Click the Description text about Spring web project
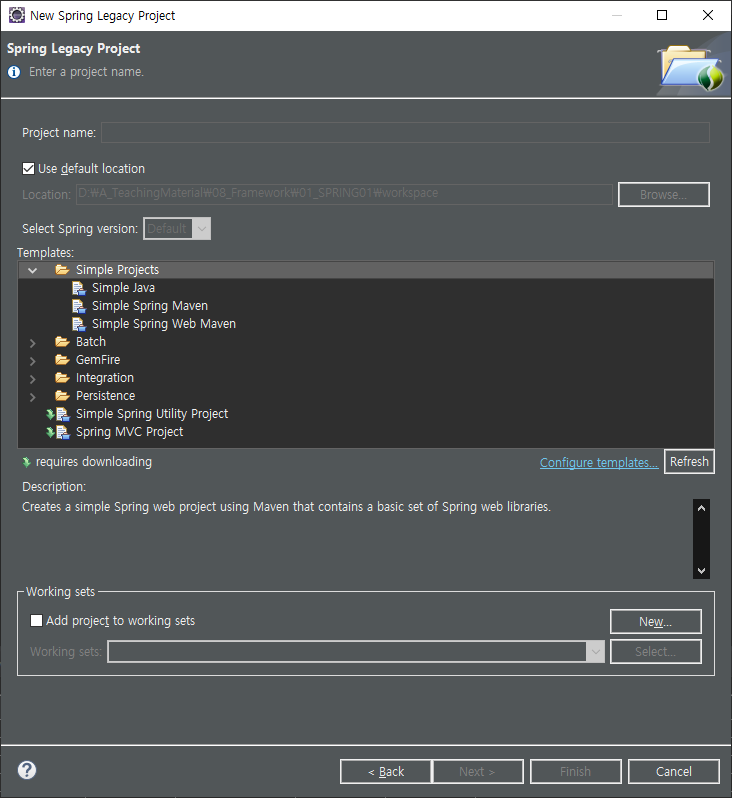The width and height of the screenshot is (732, 798). tap(287, 507)
